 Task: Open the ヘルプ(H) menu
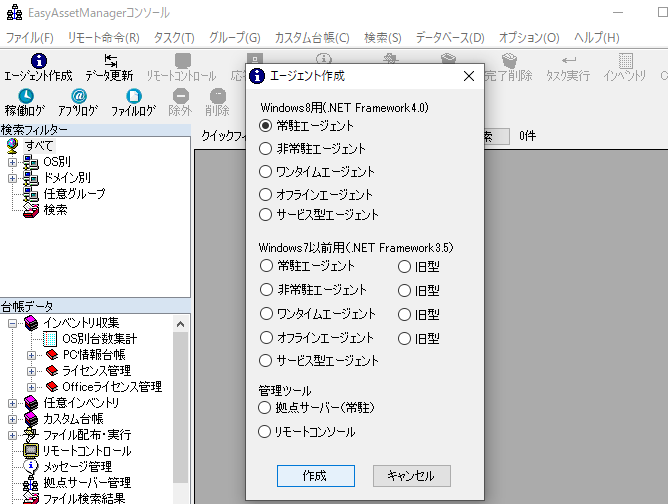click(596, 38)
